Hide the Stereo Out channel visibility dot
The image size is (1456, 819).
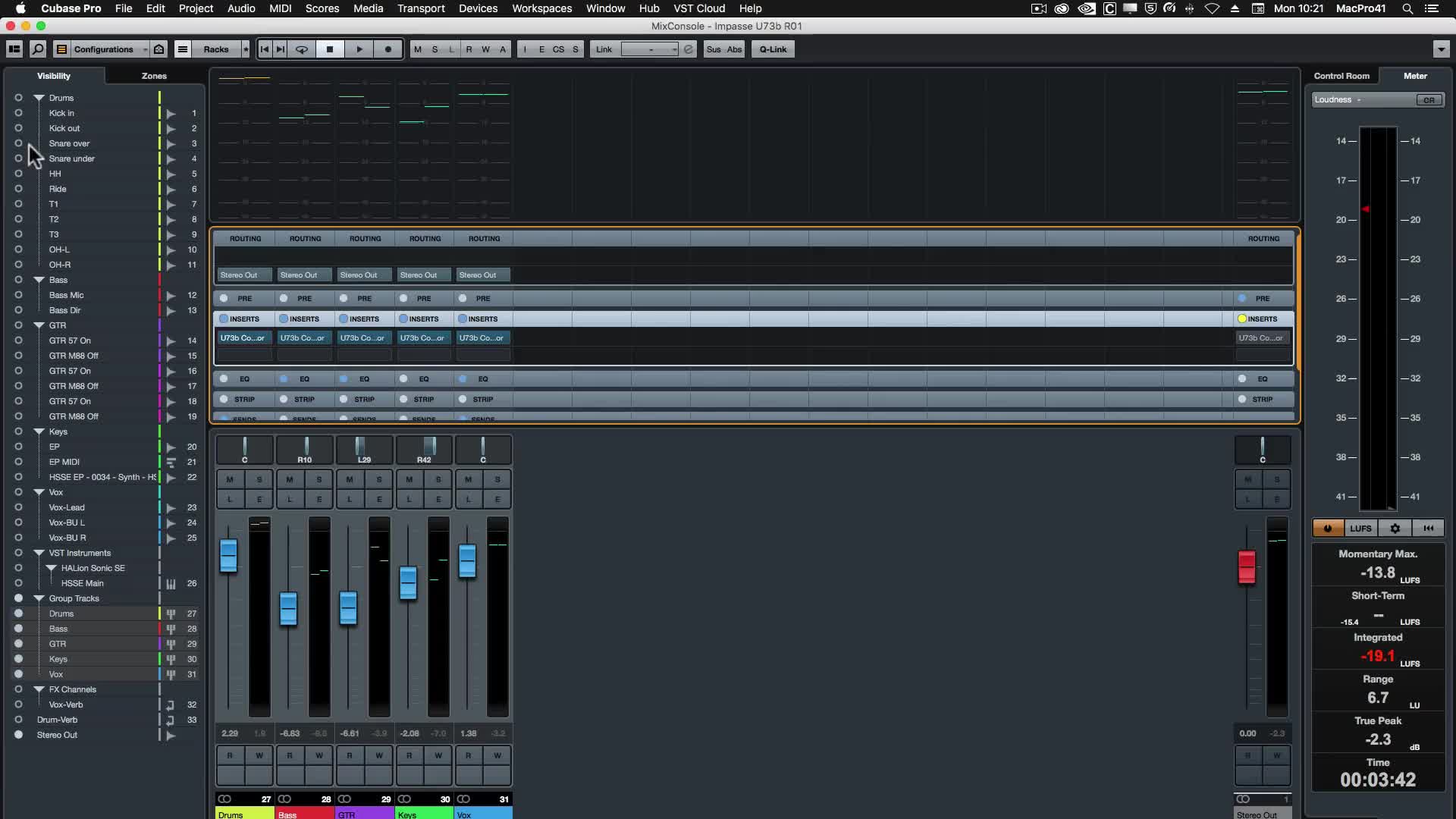(x=18, y=735)
